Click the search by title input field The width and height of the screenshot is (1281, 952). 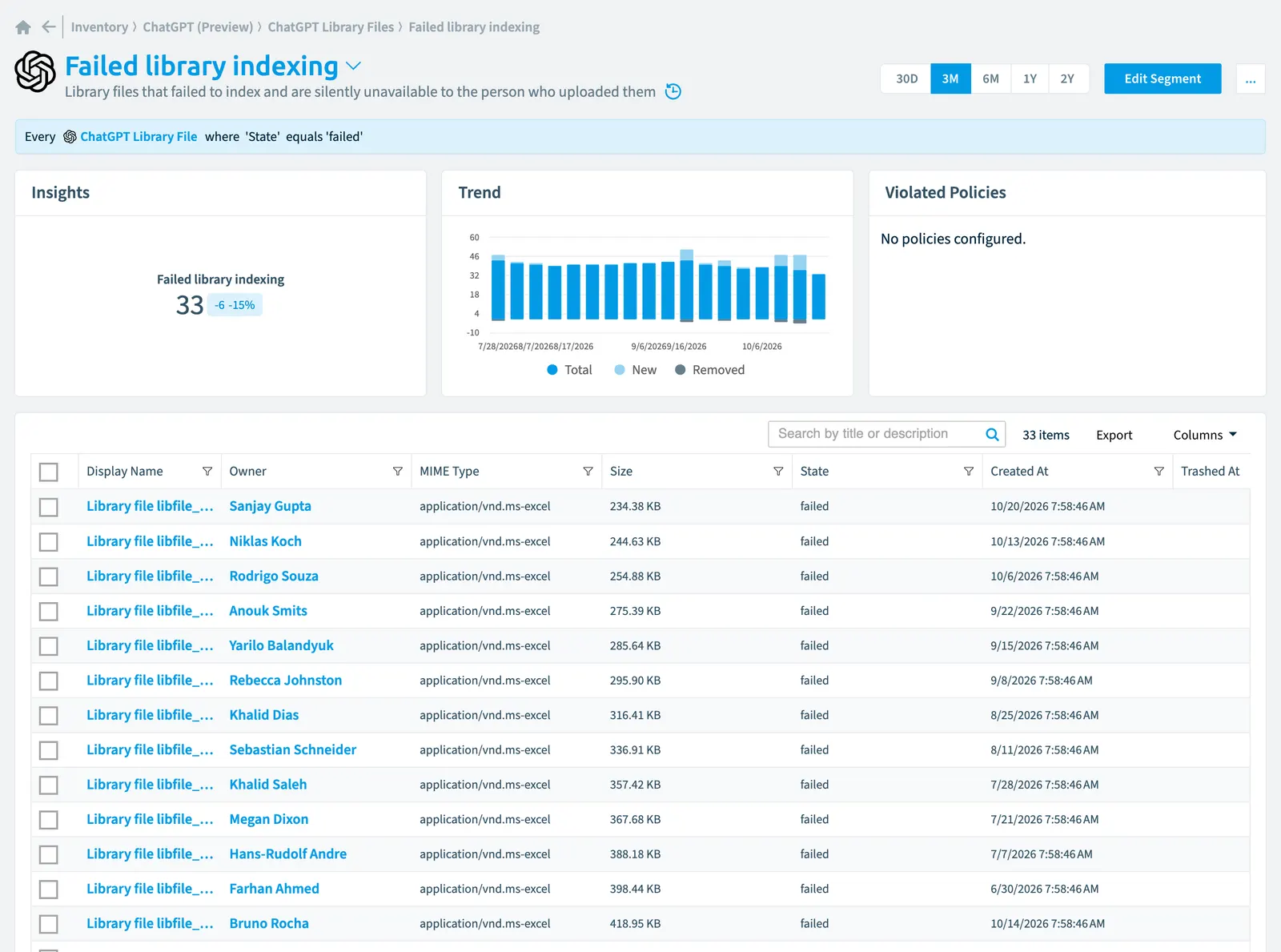click(876, 434)
